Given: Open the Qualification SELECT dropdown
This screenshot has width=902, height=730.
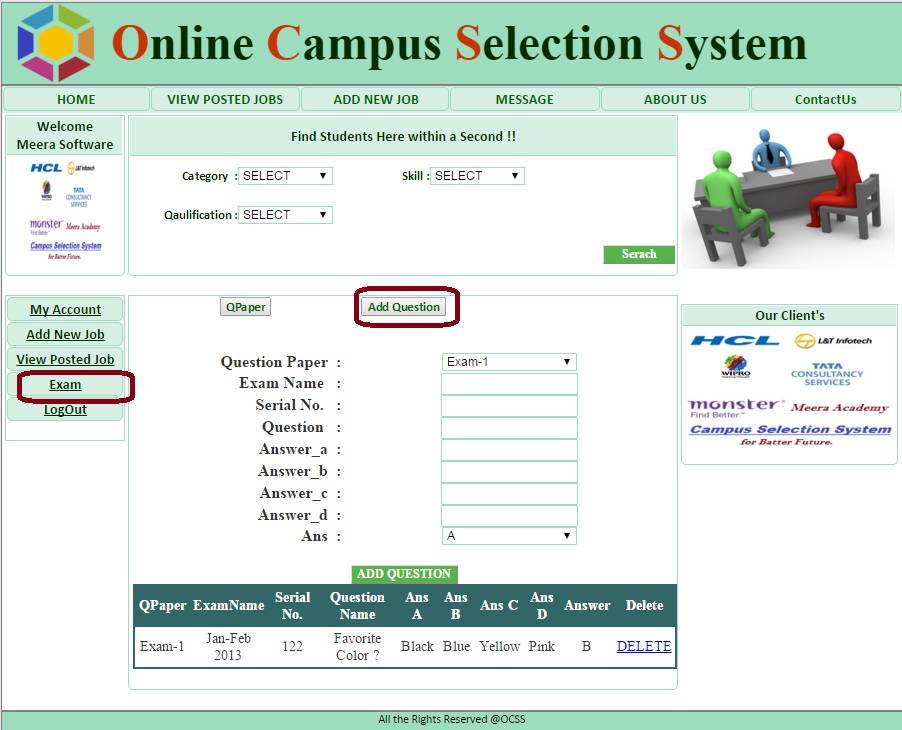Looking at the screenshot, I should point(285,214).
